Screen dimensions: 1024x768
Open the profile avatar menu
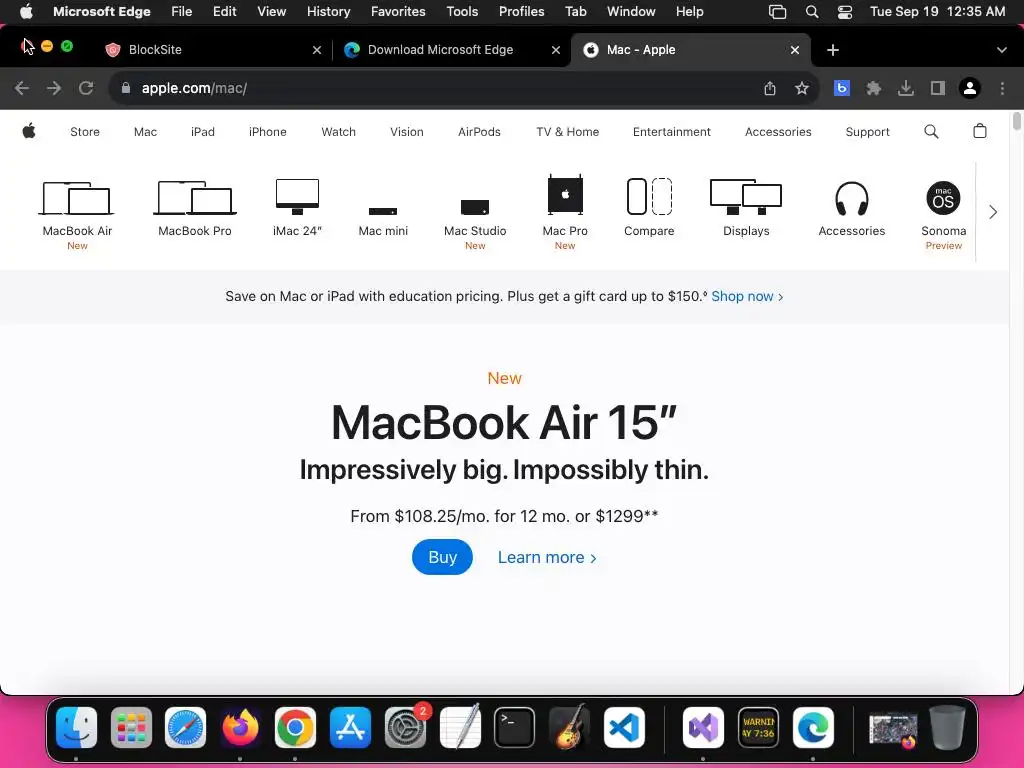point(970,88)
